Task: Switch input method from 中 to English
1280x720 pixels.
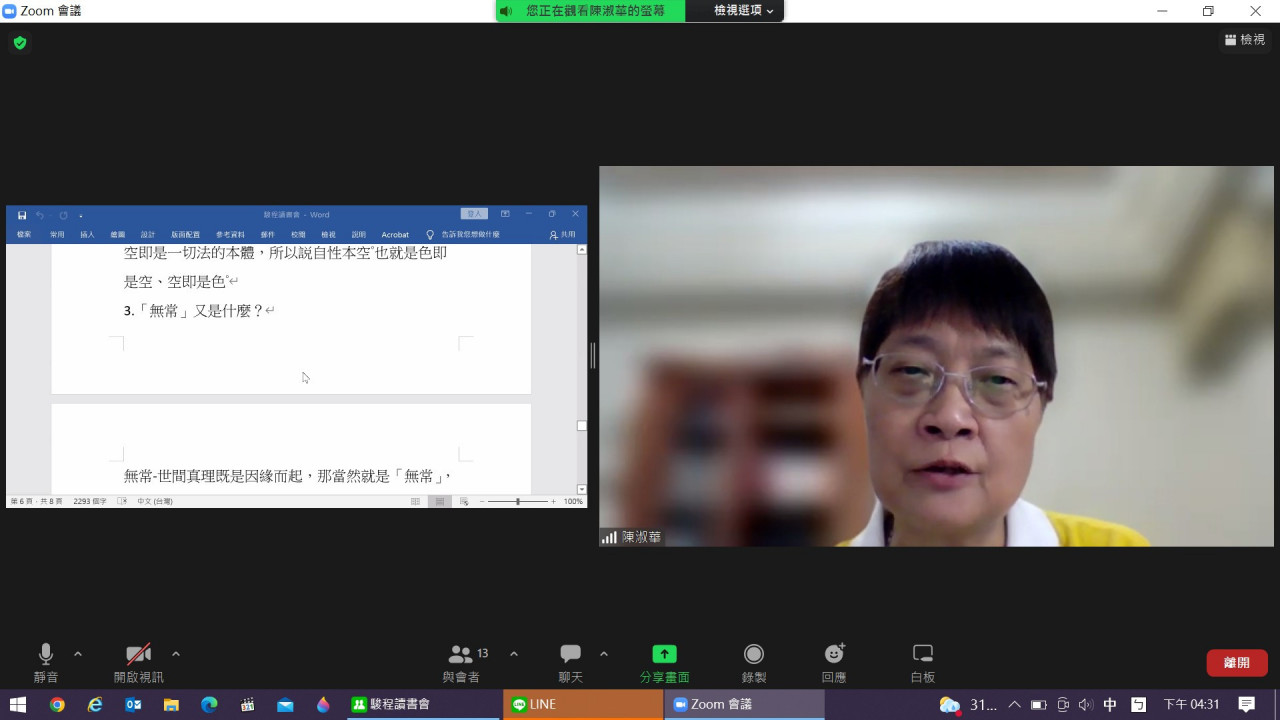Action: (1110, 704)
